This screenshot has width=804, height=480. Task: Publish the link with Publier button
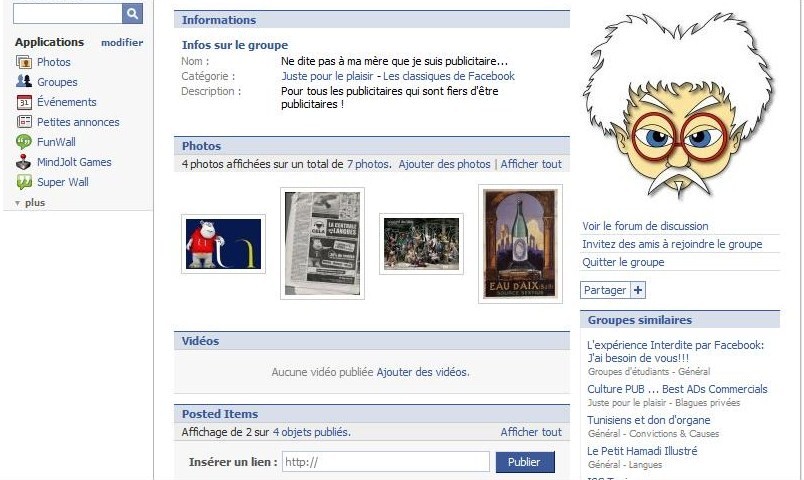tap(525, 462)
